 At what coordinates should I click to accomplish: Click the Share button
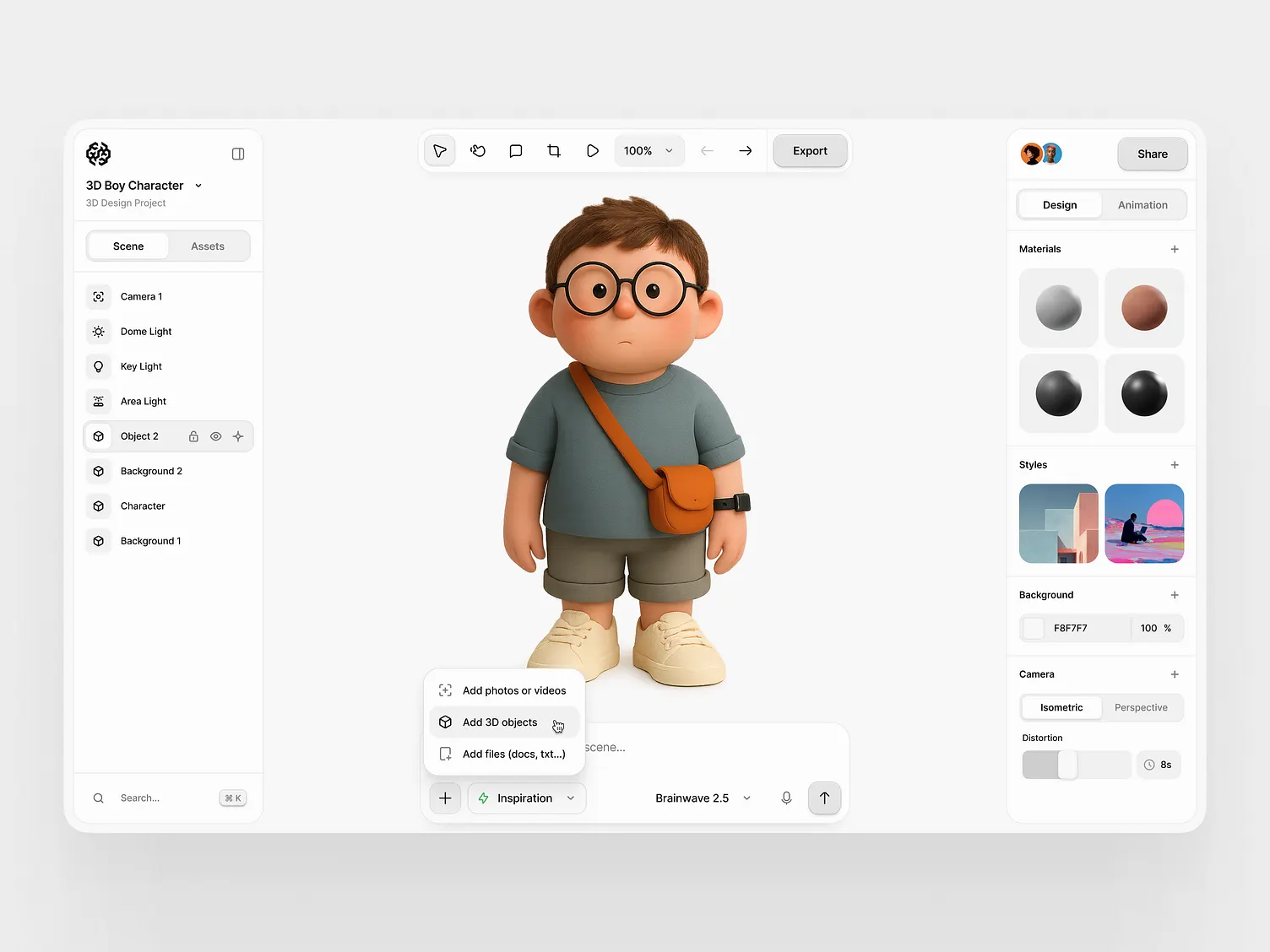tap(1152, 154)
